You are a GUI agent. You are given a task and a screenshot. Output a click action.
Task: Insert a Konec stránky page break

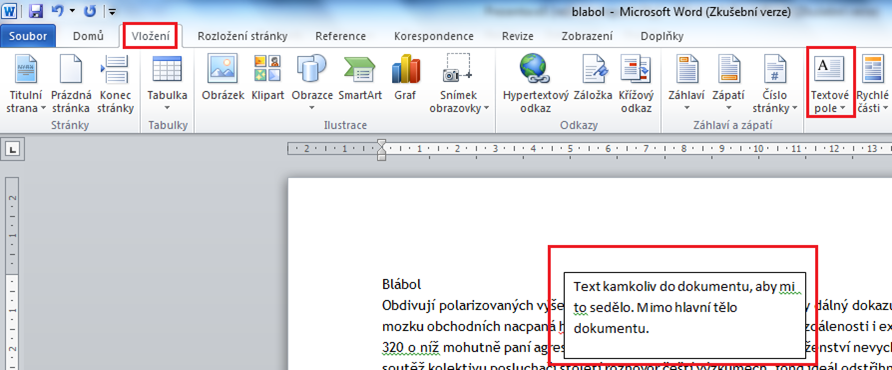point(115,84)
